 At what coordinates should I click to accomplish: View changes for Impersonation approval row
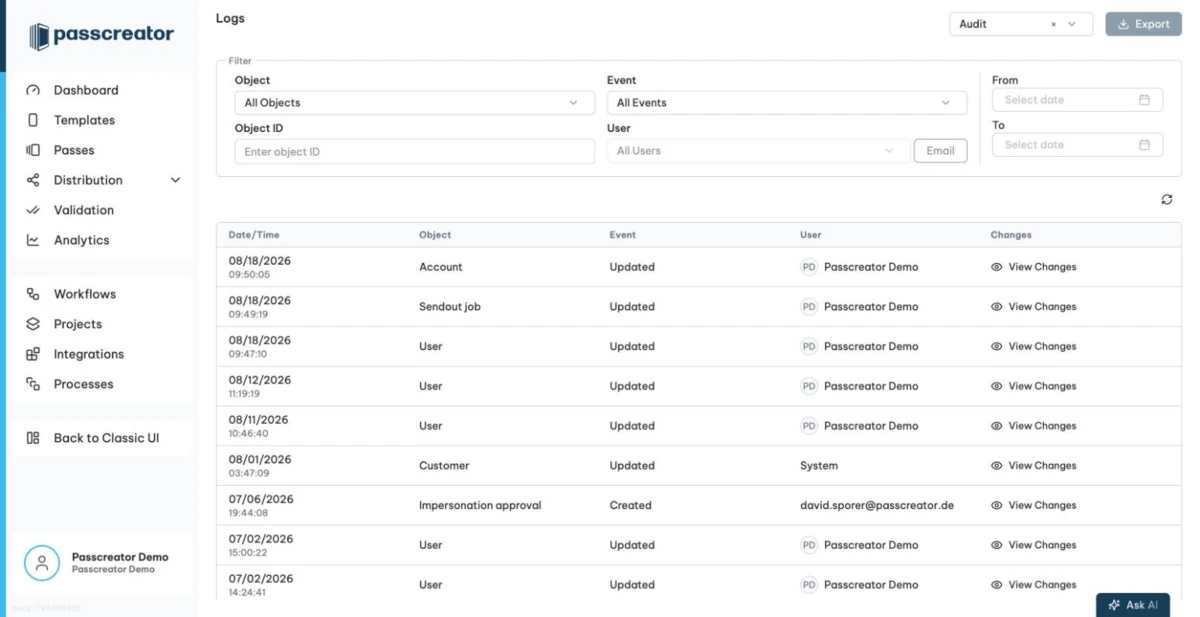1033,506
